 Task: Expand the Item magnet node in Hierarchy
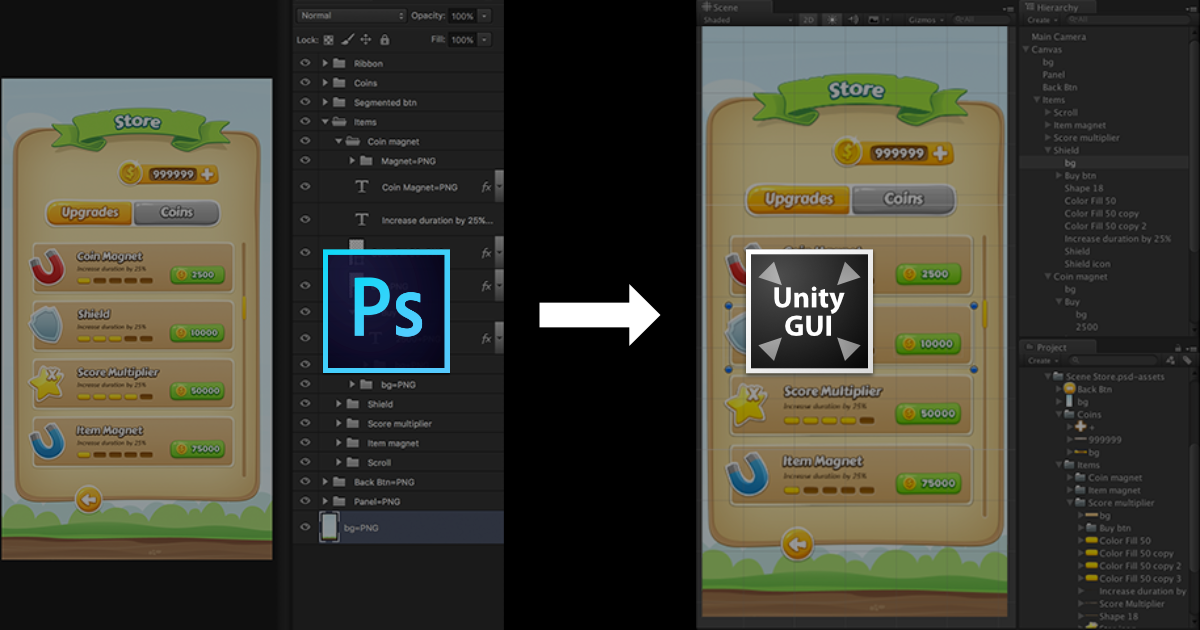pyautogui.click(x=1048, y=125)
